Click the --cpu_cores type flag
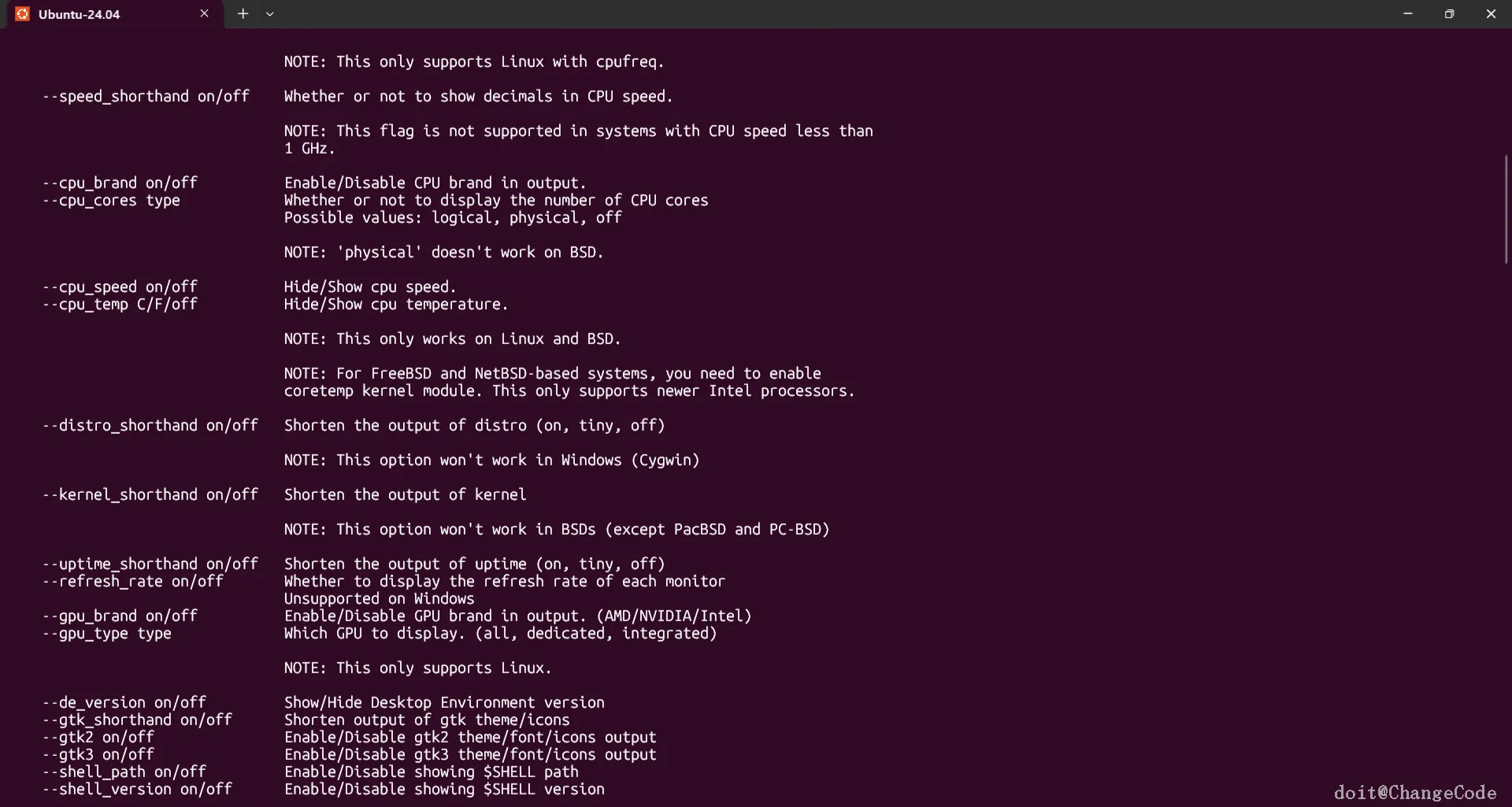Image resolution: width=1512 pixels, height=807 pixels. click(111, 200)
